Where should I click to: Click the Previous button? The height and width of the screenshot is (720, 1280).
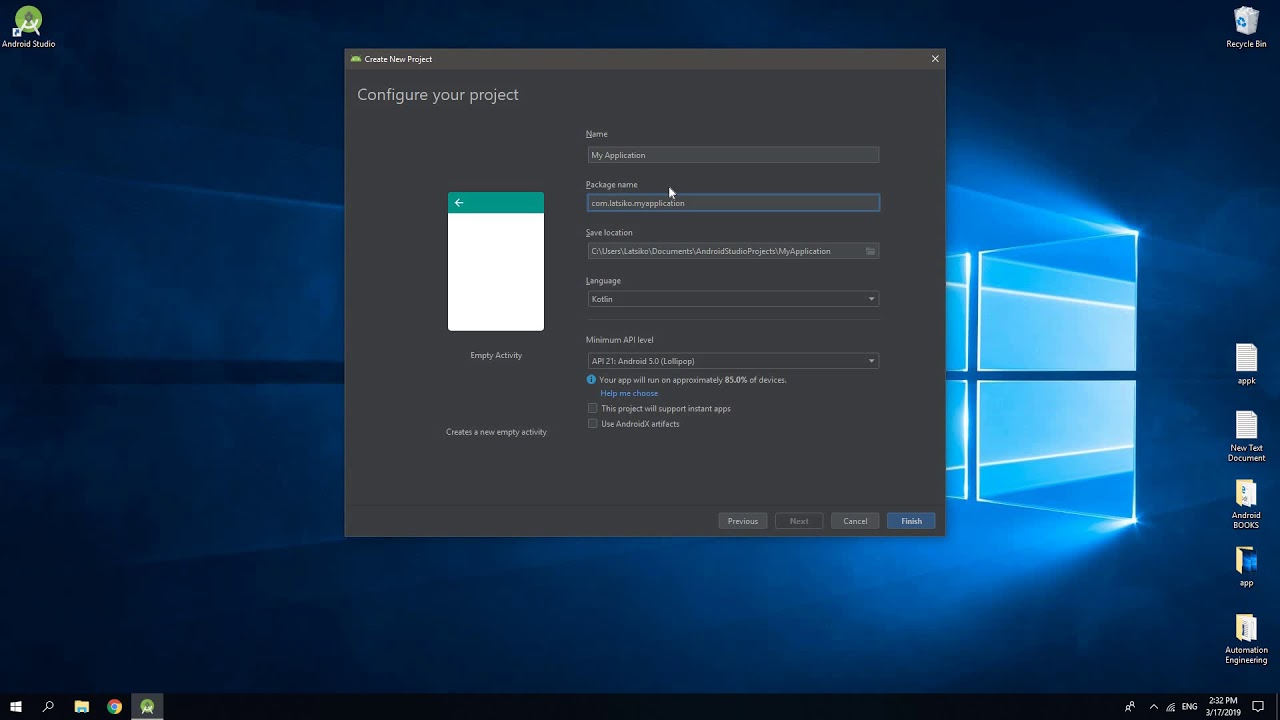pyautogui.click(x=743, y=521)
